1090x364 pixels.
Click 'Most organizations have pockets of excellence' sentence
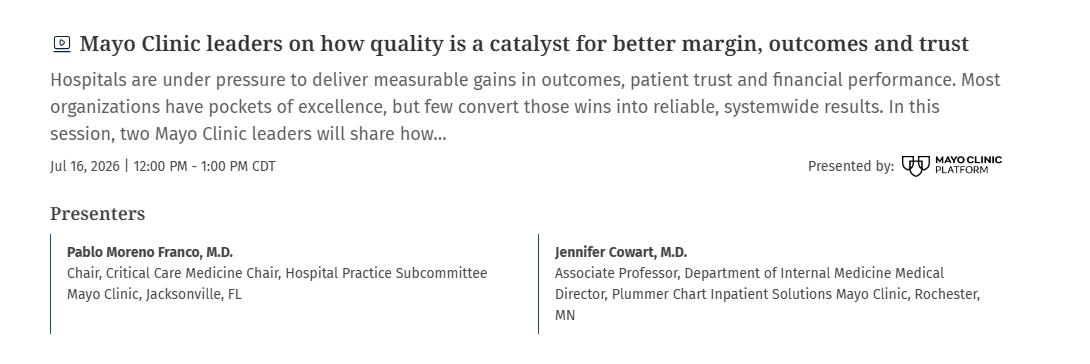(x=525, y=94)
